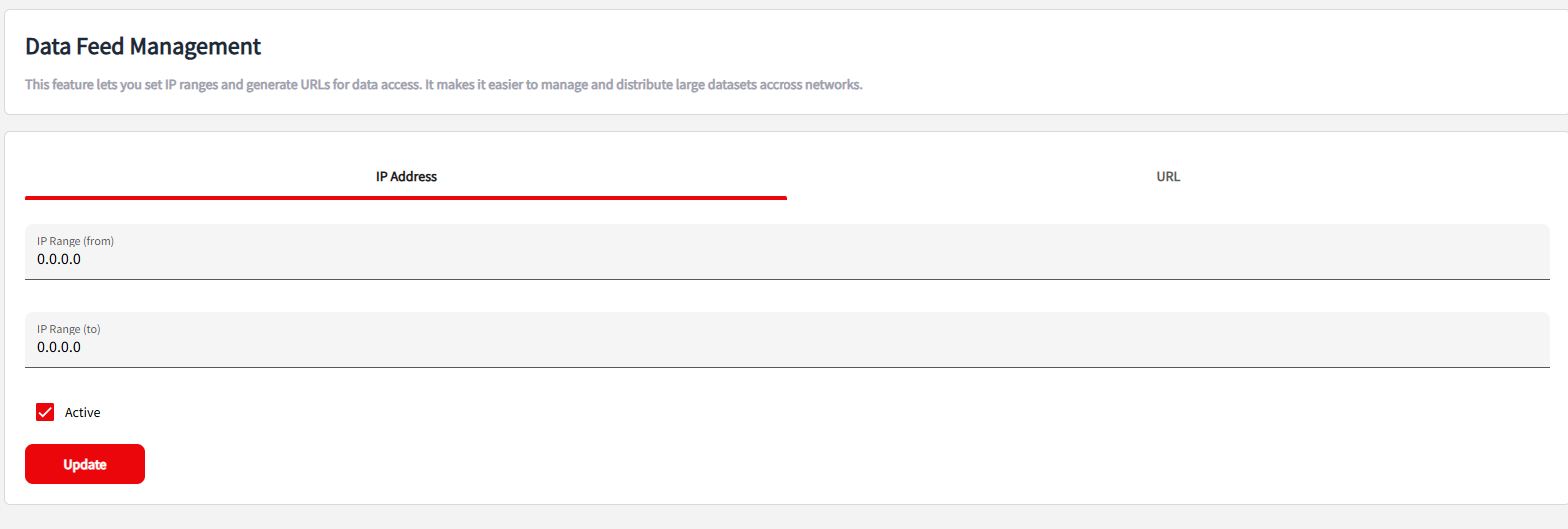Click the white checkmark icon beside Active
The height and width of the screenshot is (529, 1568).
[x=45, y=412]
